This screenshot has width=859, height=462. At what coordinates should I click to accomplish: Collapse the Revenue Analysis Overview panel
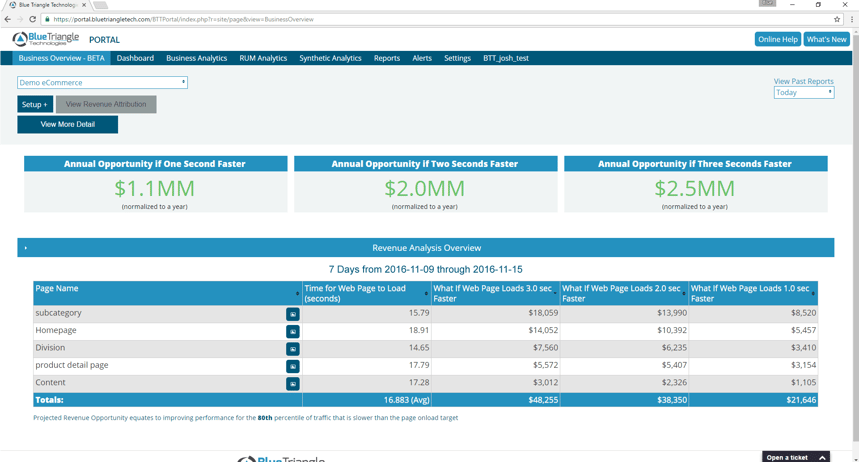(x=26, y=248)
